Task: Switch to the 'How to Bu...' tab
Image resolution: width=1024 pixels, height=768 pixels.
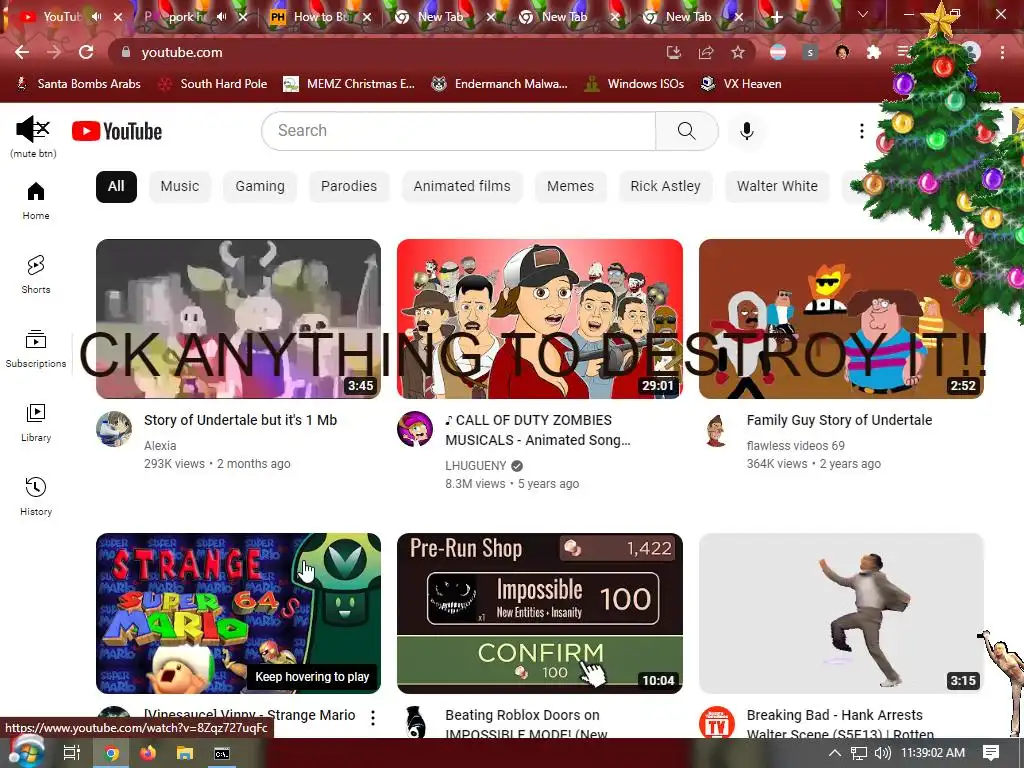Action: (320, 17)
